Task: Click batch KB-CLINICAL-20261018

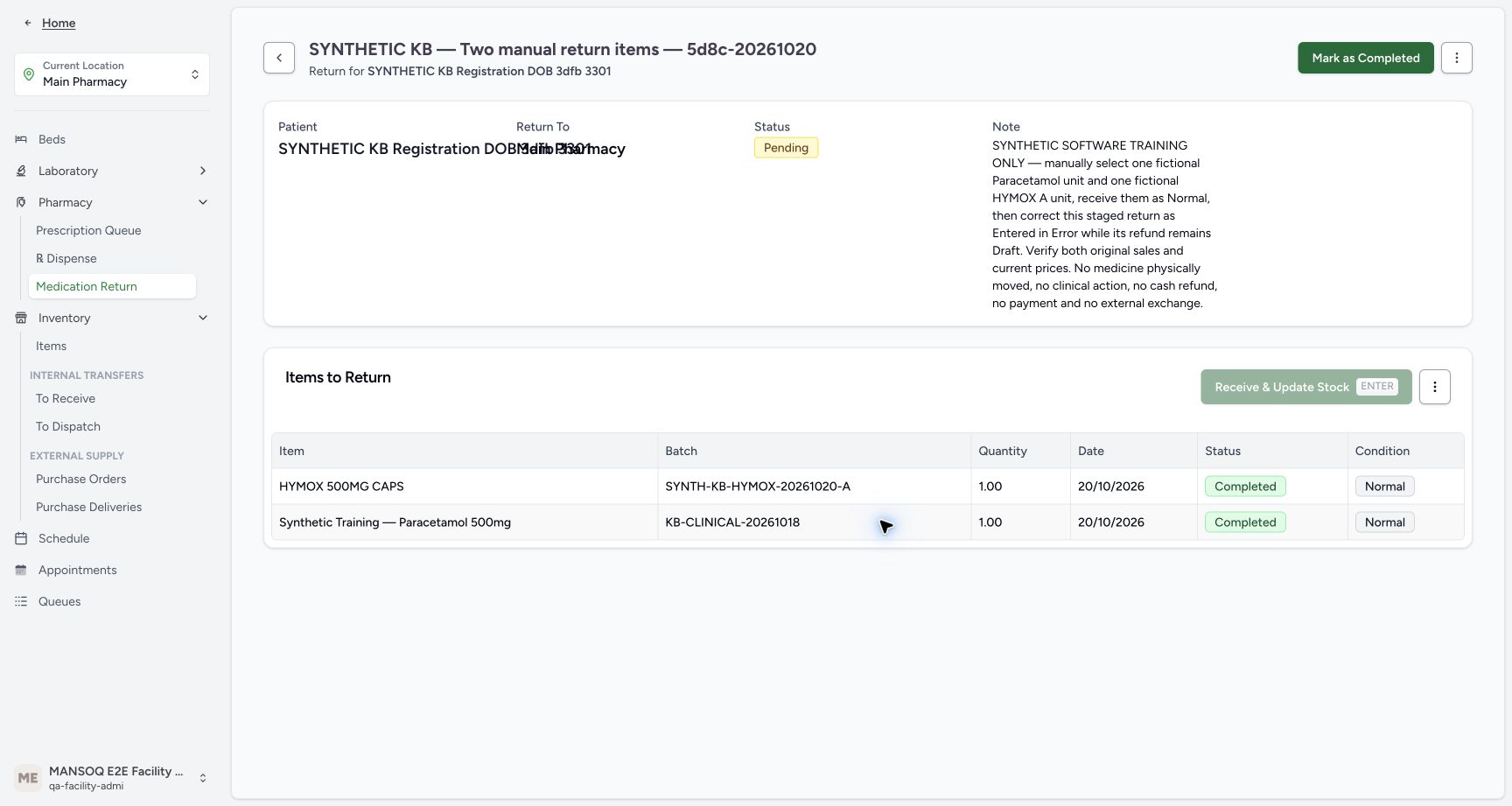Action: (x=732, y=522)
